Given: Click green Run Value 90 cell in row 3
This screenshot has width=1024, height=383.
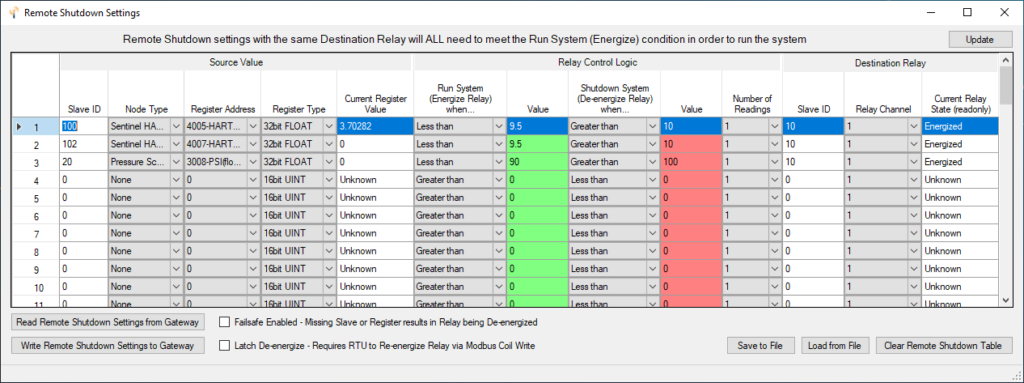Looking at the screenshot, I should click(x=537, y=161).
